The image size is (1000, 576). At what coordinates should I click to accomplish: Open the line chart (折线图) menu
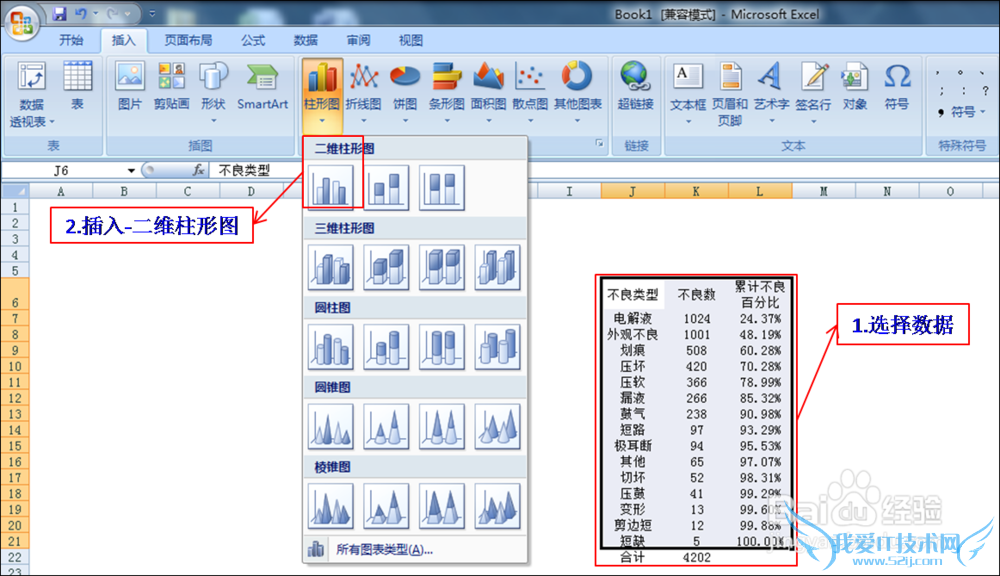point(364,92)
